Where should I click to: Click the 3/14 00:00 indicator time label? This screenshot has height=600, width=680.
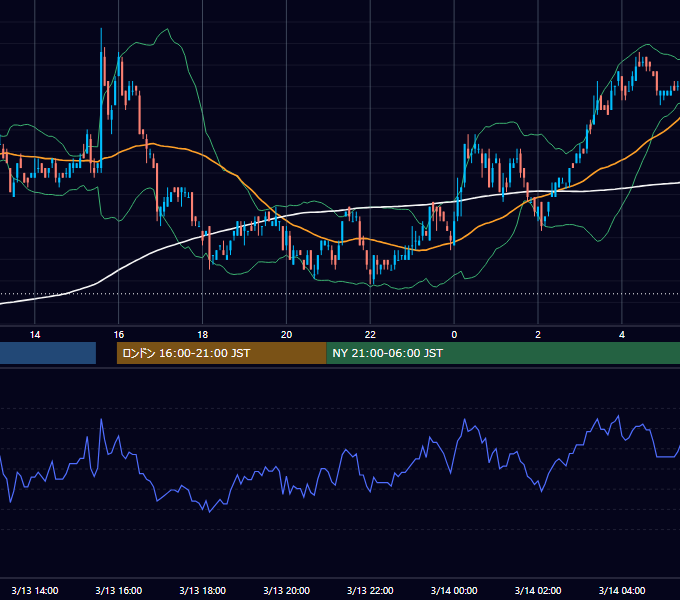click(x=454, y=590)
